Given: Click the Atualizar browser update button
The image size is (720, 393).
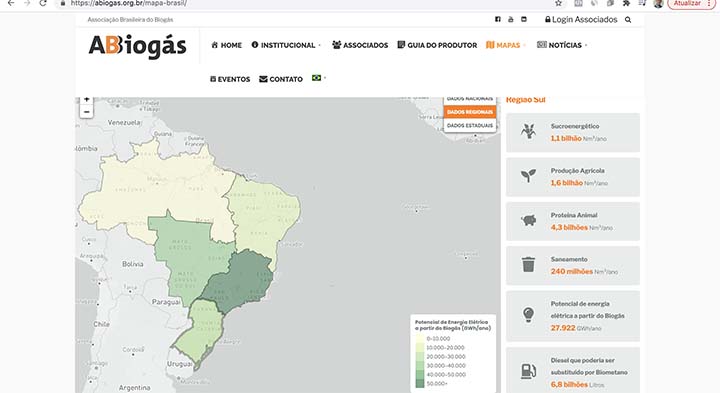Looking at the screenshot, I should pos(691,3).
